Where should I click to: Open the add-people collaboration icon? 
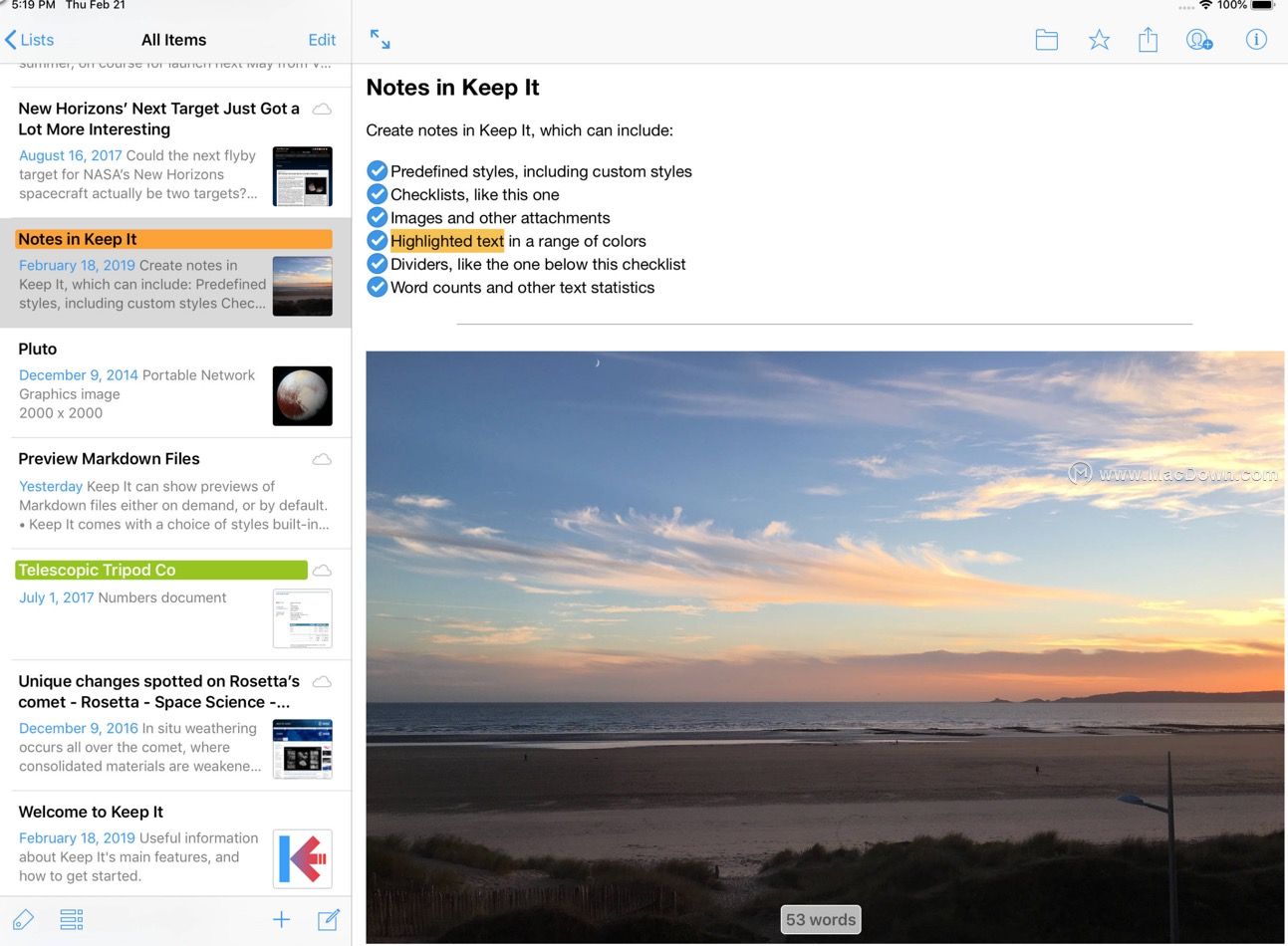pos(1199,40)
